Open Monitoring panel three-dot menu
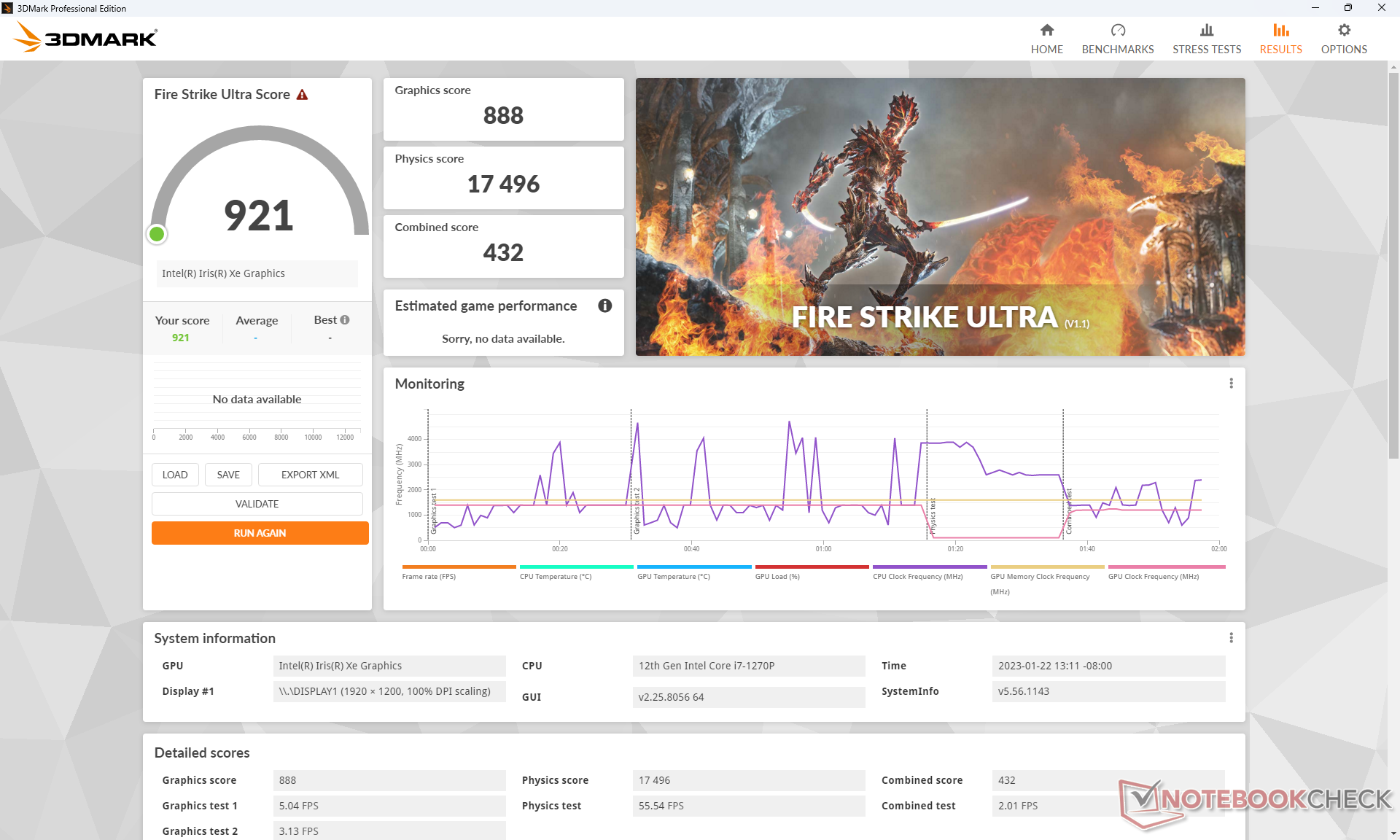 point(1231,384)
